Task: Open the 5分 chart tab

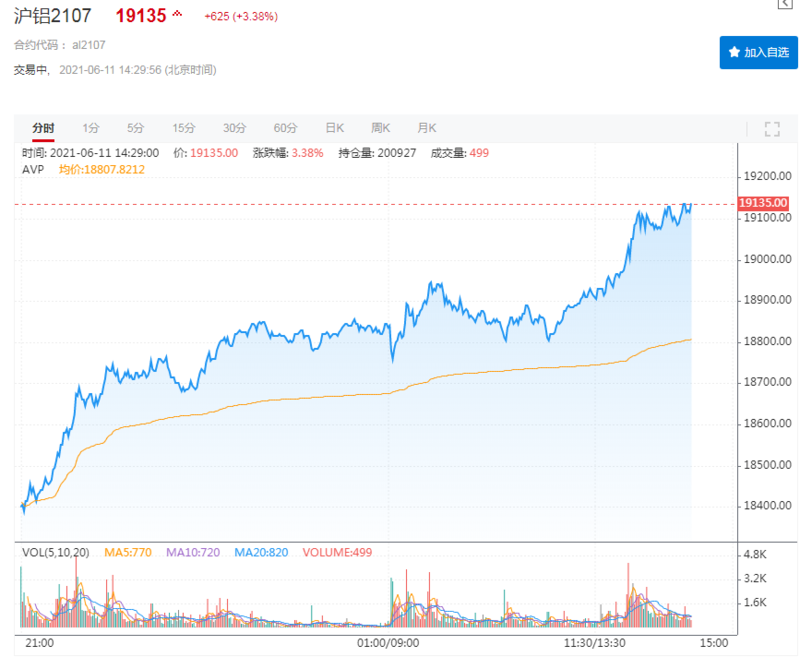Action: [x=136, y=128]
